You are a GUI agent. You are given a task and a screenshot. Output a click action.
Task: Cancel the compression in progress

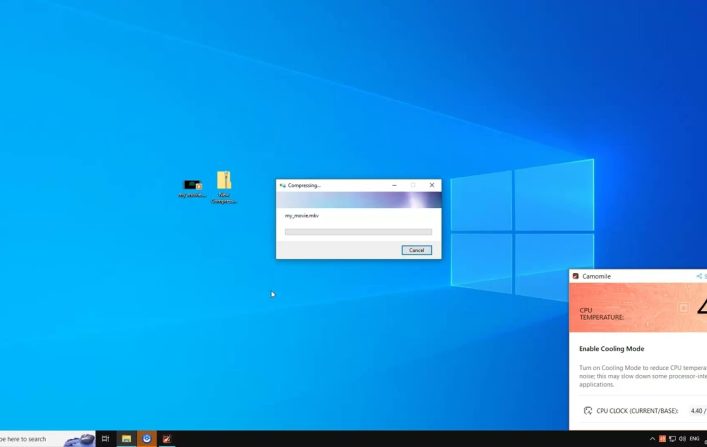click(x=416, y=250)
